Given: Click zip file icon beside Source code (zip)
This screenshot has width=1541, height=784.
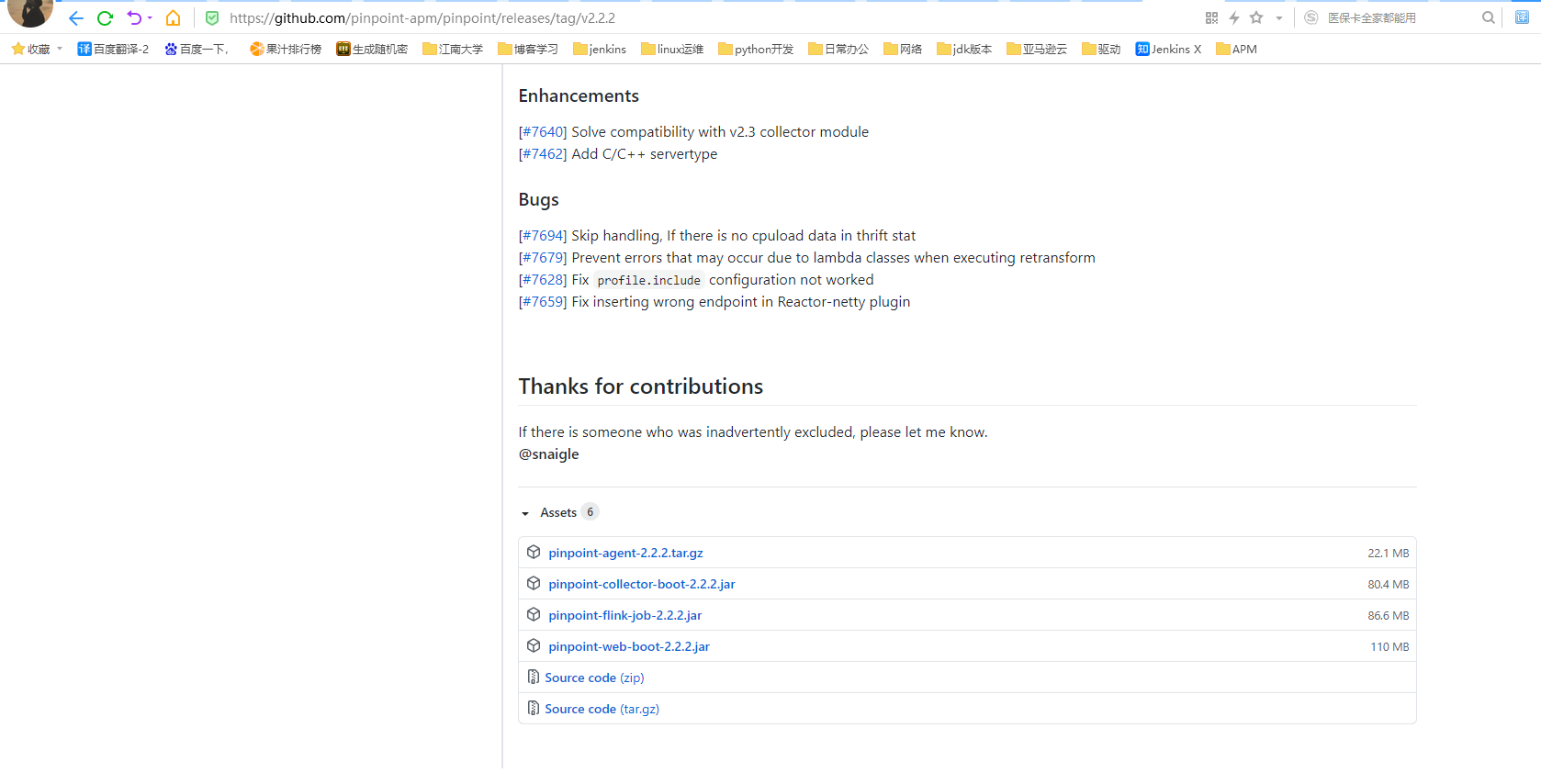Looking at the screenshot, I should [x=534, y=677].
